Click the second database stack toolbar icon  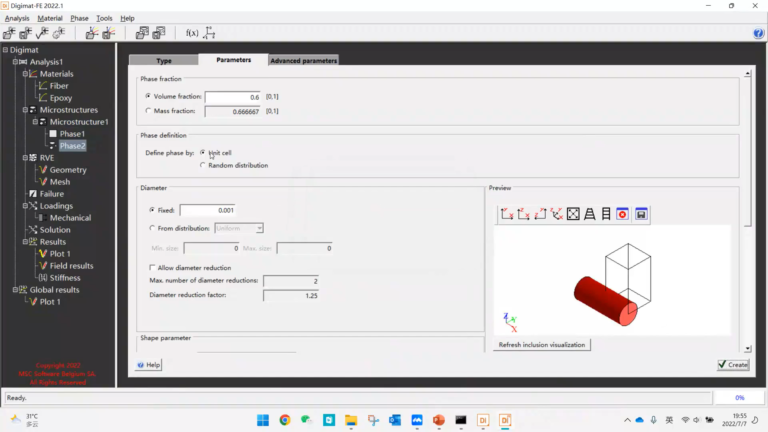coord(159,33)
